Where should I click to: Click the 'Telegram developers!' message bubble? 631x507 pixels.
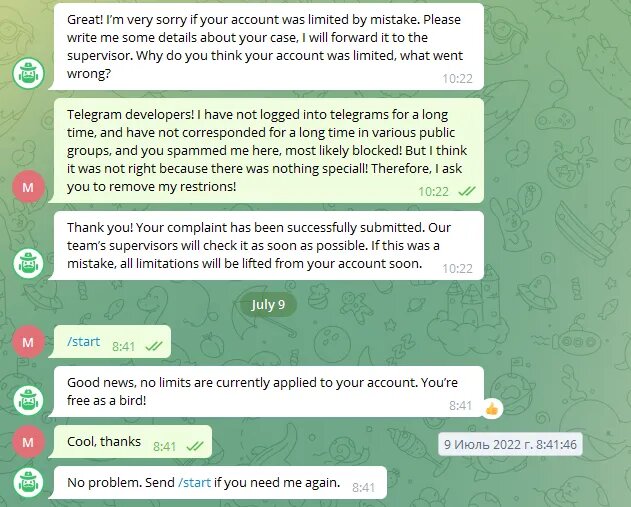pyautogui.click(x=266, y=150)
